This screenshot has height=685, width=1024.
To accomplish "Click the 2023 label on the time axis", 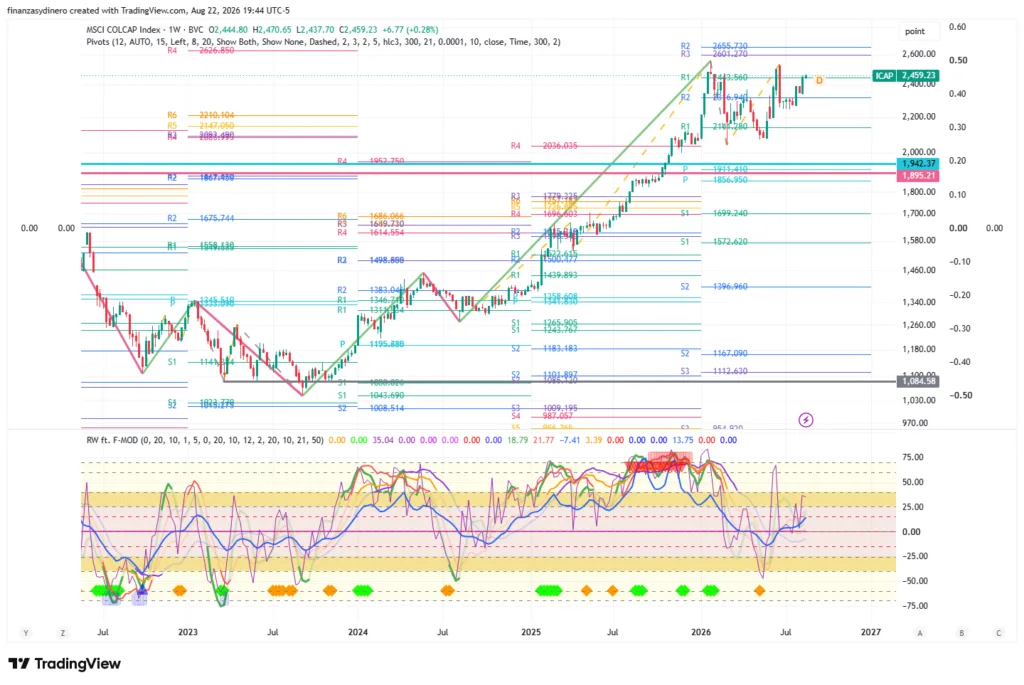I will 187,632.
